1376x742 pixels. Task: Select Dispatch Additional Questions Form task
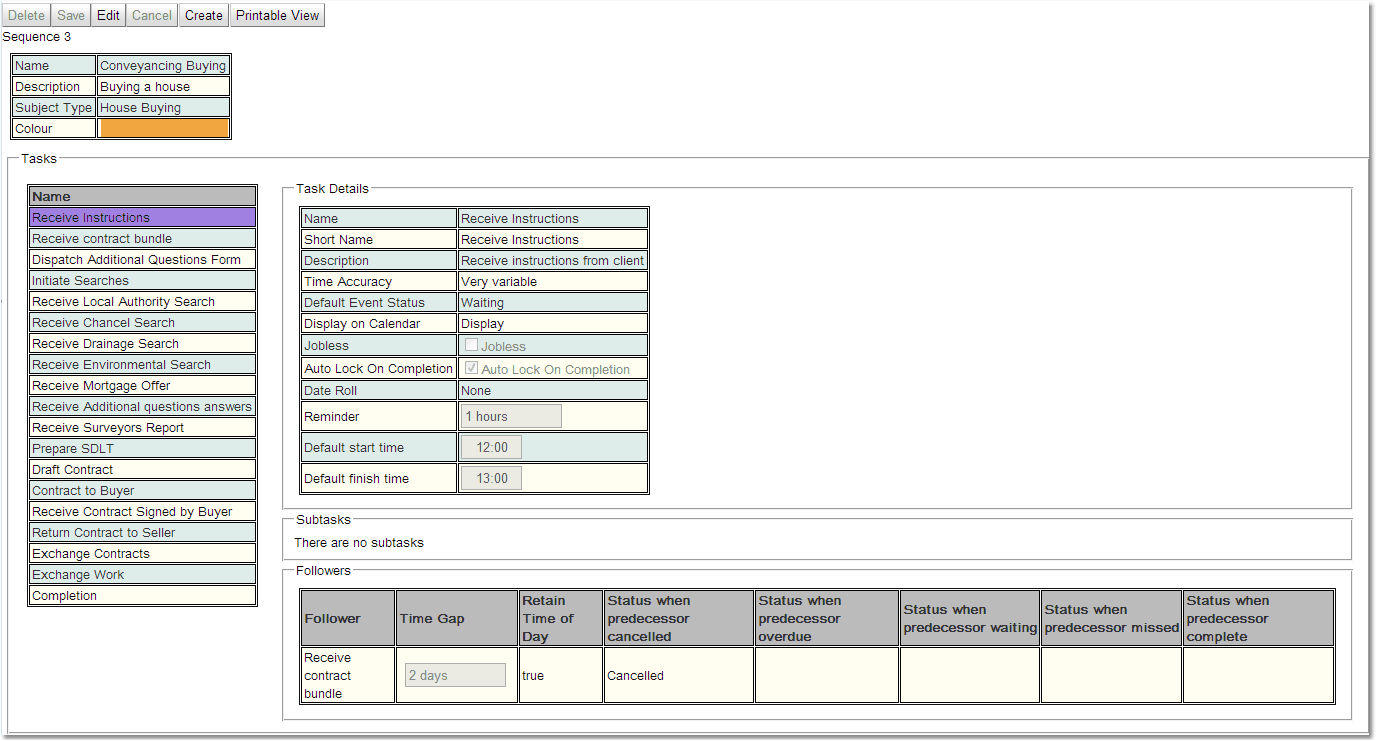click(x=142, y=260)
